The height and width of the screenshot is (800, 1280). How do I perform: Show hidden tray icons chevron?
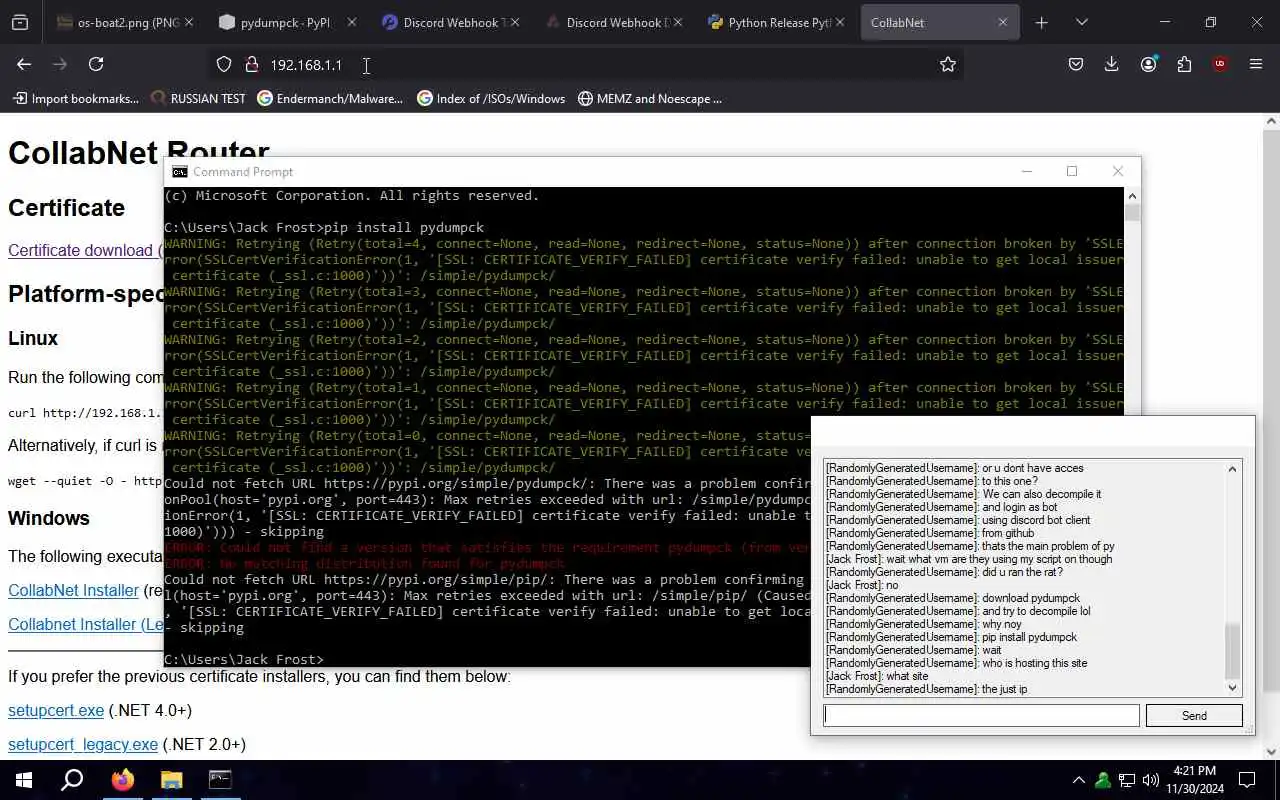pos(1078,780)
